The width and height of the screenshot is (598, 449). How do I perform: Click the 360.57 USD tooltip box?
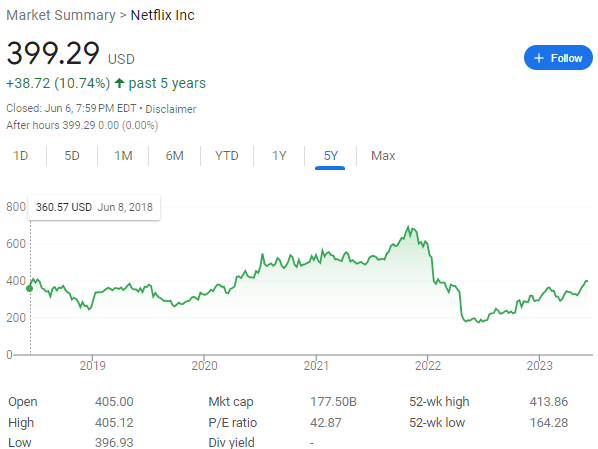(94, 207)
